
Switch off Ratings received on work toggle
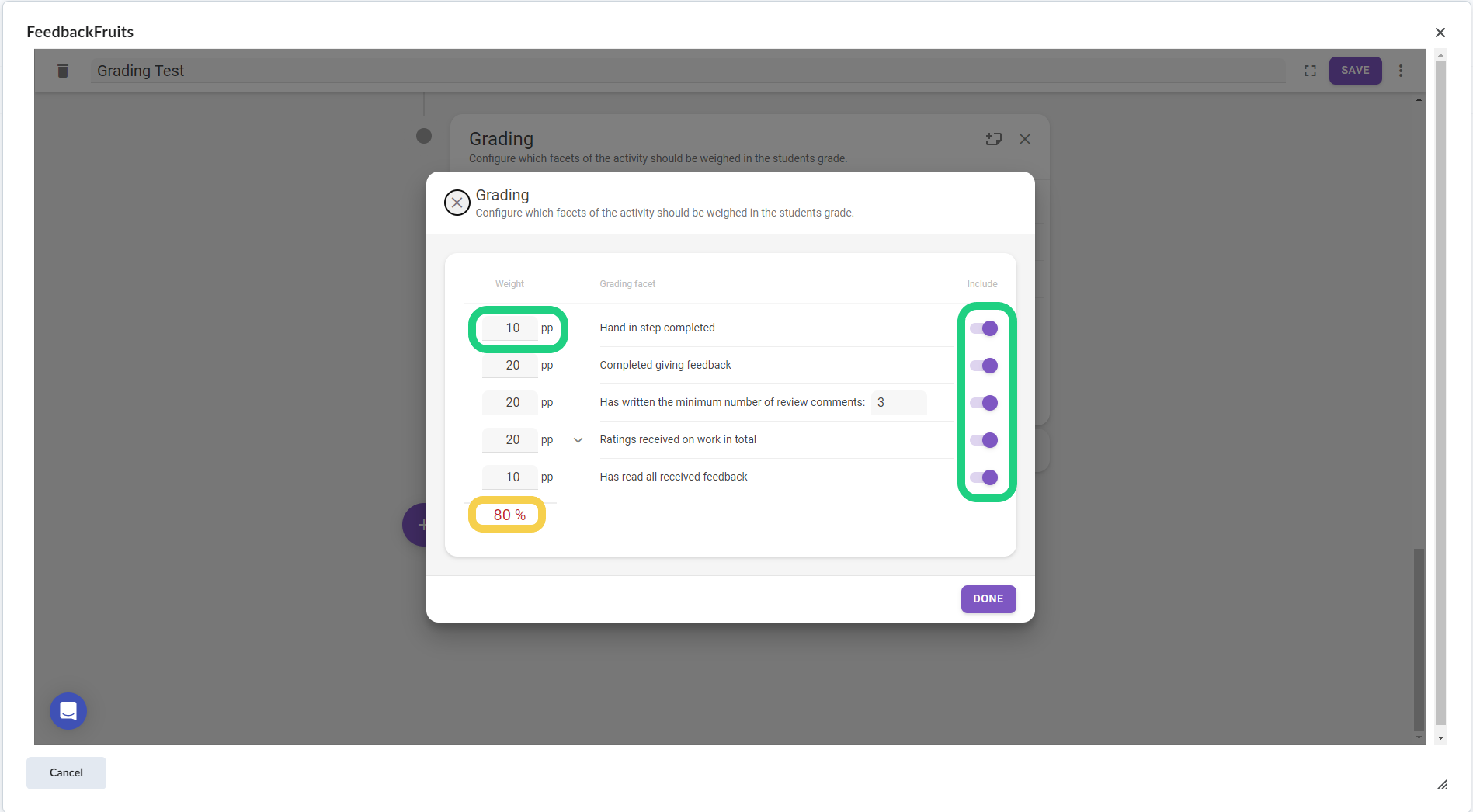pyautogui.click(x=984, y=440)
